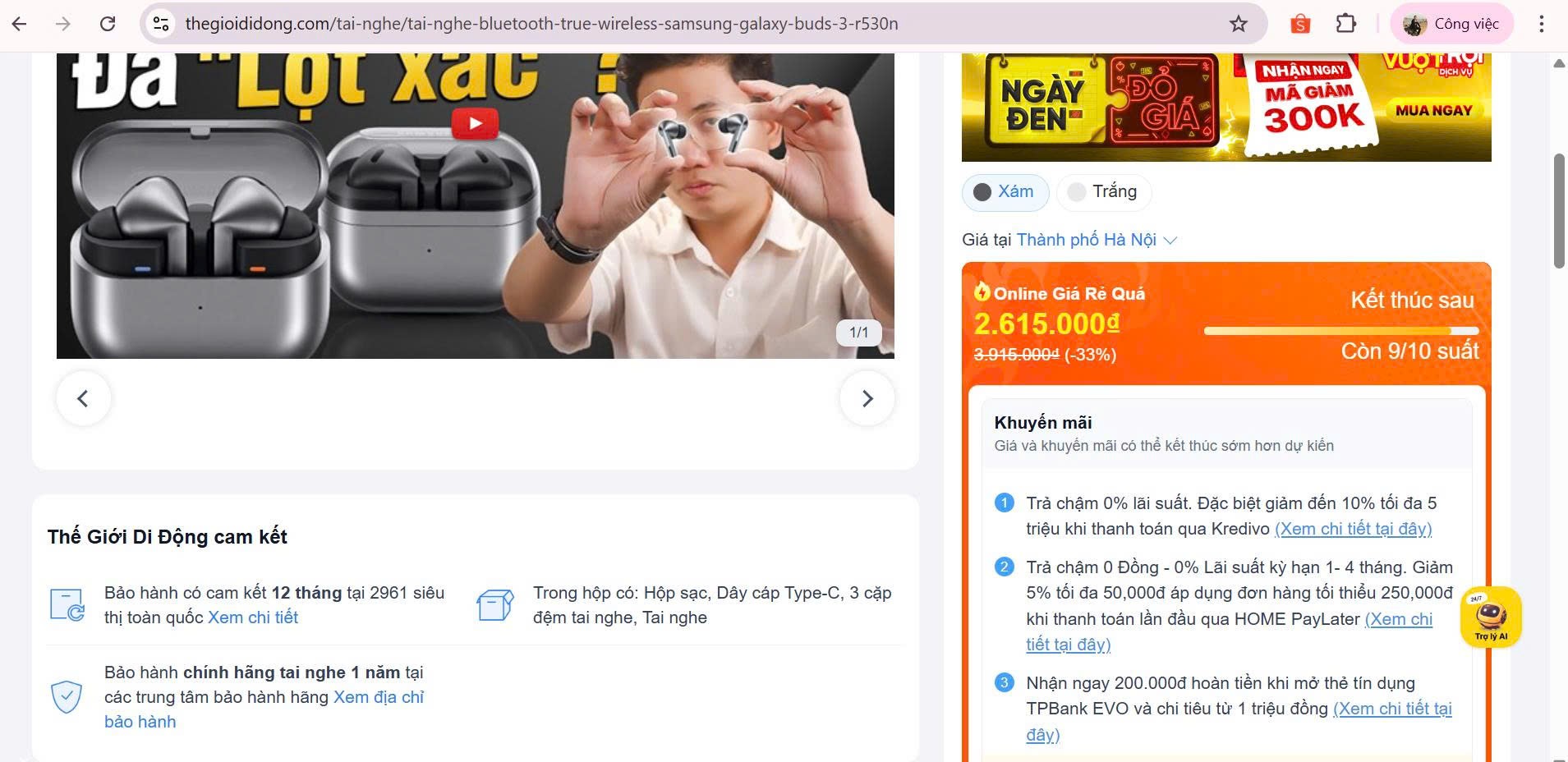Image resolution: width=1568 pixels, height=762 pixels.
Task: Expand the Thành phố Hà Nội location dropdown
Action: (1097, 240)
